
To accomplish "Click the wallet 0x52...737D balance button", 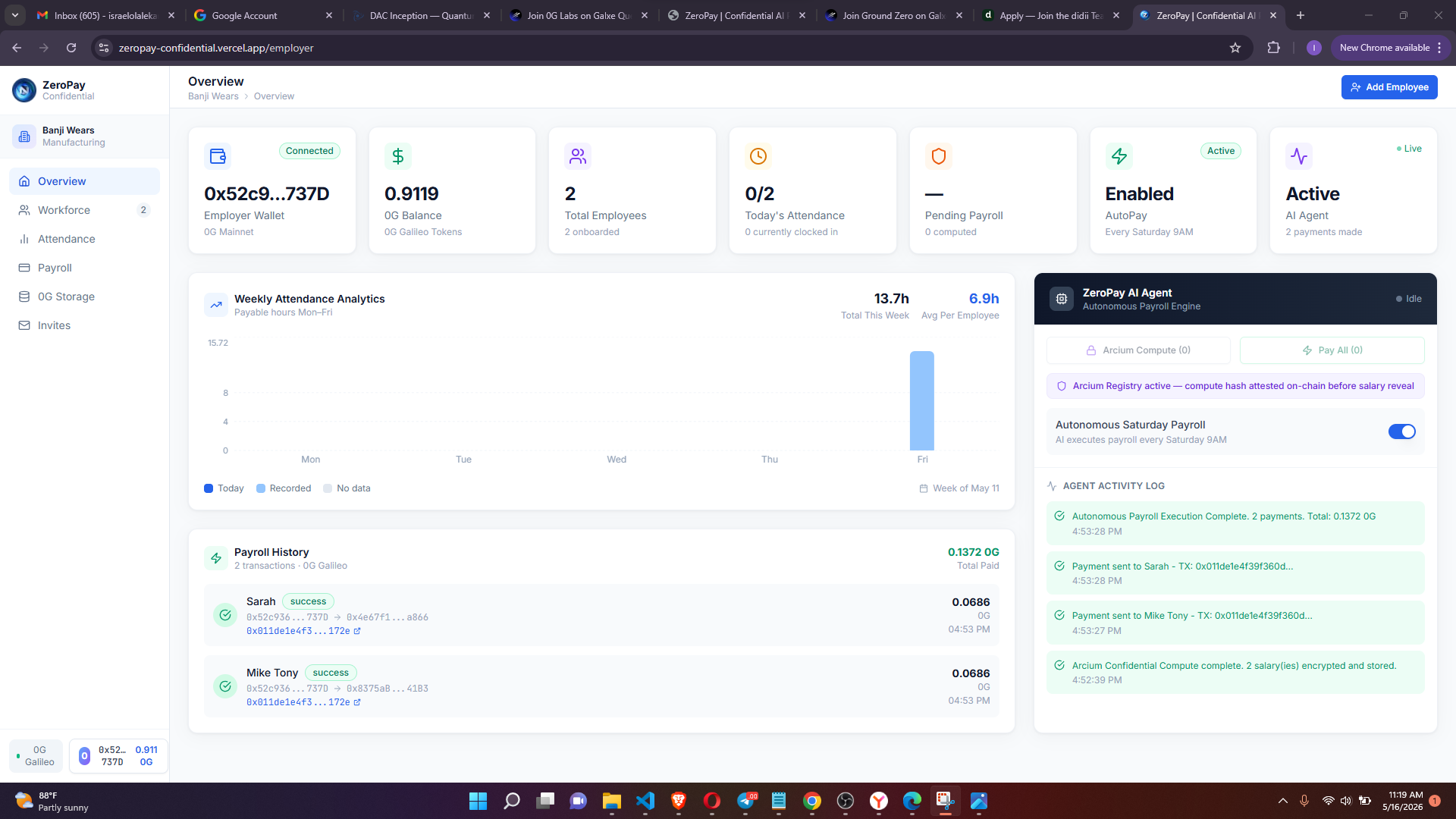I will click(x=118, y=756).
